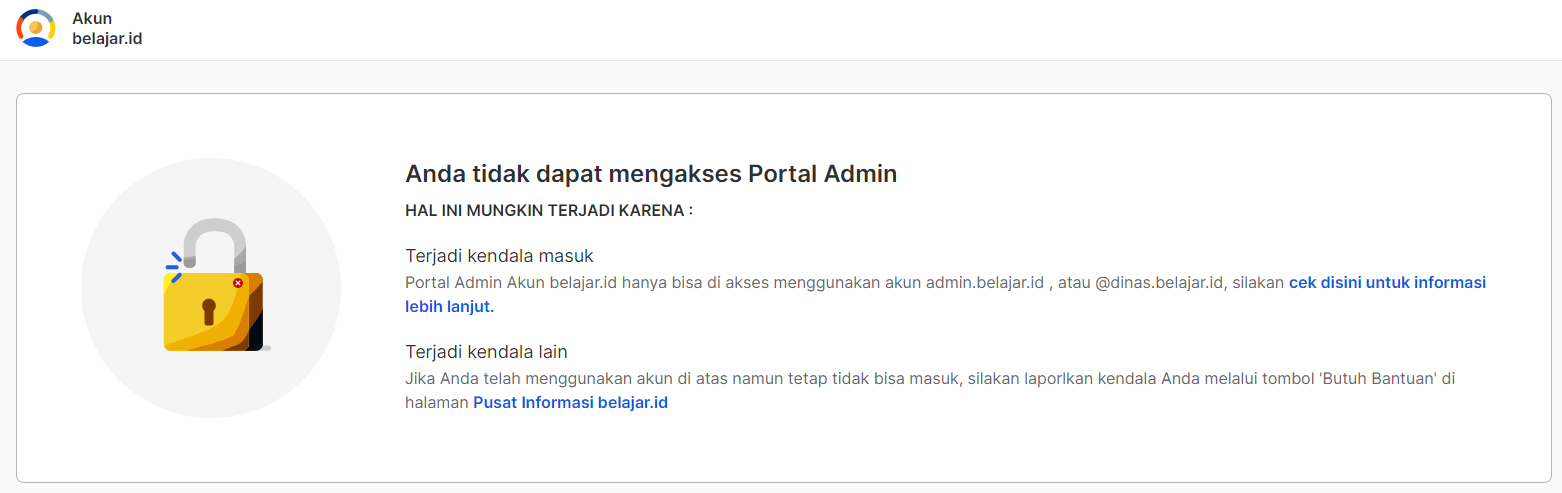
Task: Click the 'Akun belajar.id' header text
Action: 107,28
